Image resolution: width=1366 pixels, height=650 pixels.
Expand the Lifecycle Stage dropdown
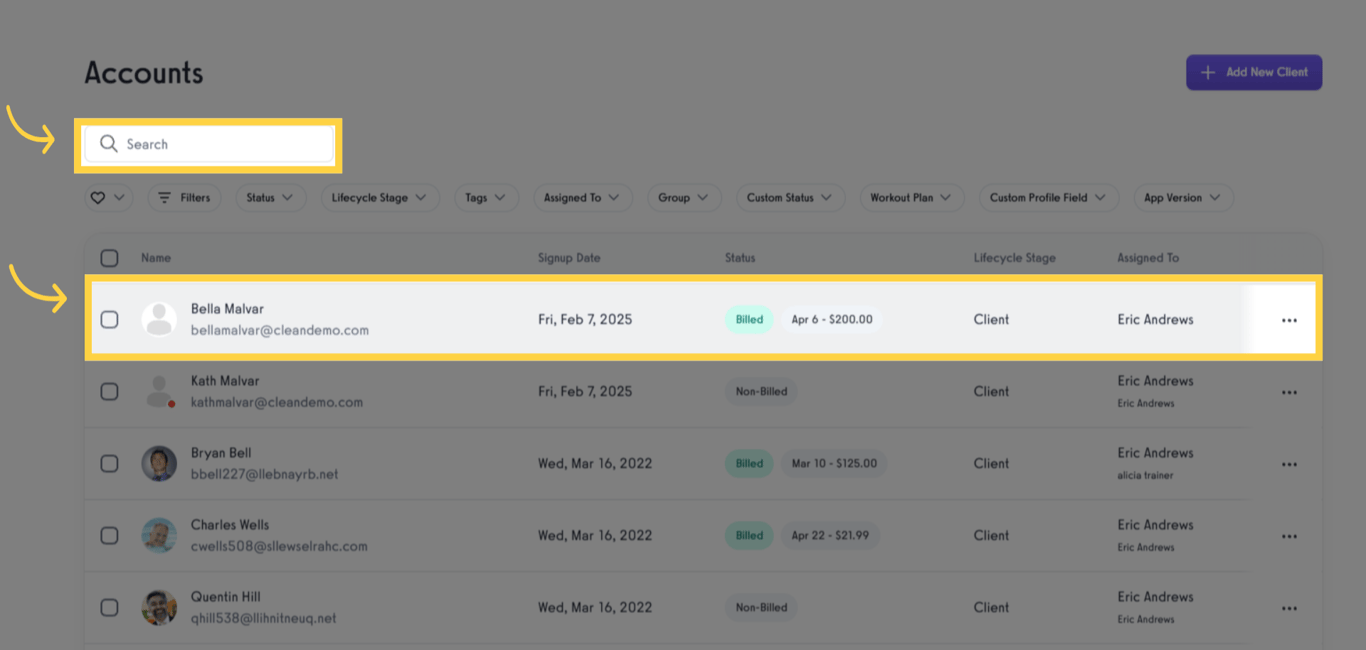click(380, 197)
